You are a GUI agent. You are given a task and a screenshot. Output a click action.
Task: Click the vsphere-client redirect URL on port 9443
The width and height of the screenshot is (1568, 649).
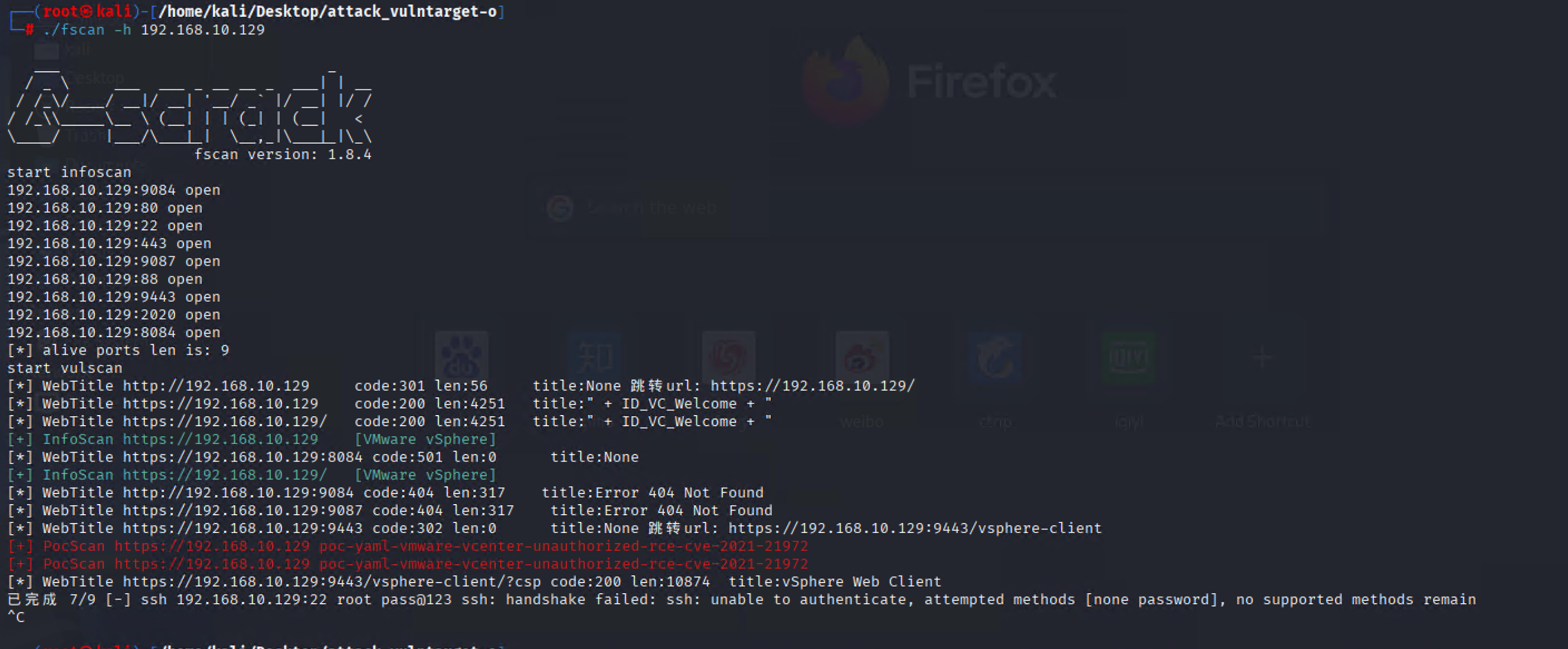[914, 528]
